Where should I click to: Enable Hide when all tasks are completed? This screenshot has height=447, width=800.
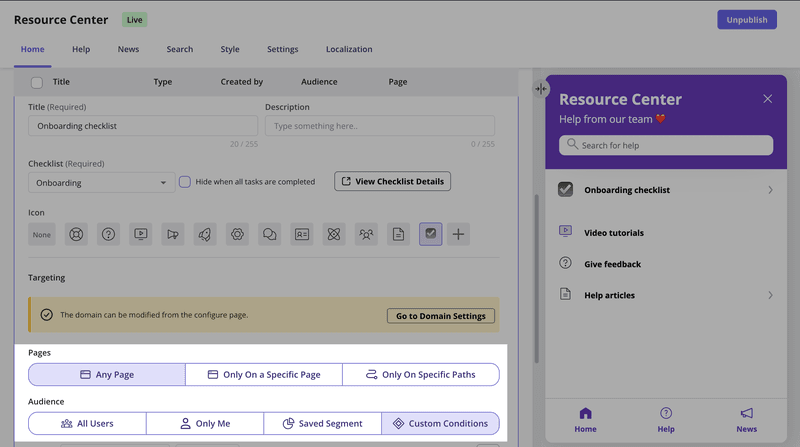tap(185, 182)
